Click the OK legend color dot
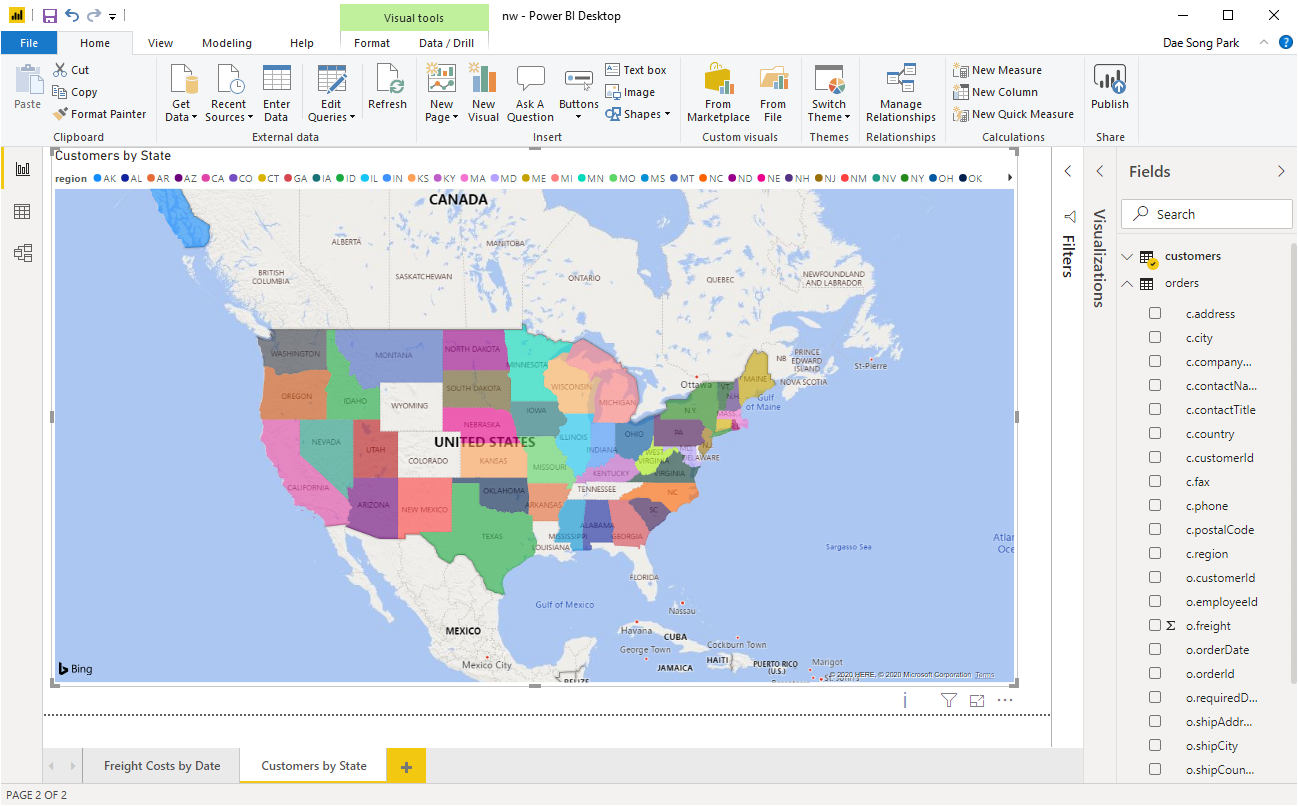Screen dimensions: 1298x806 click(964, 178)
